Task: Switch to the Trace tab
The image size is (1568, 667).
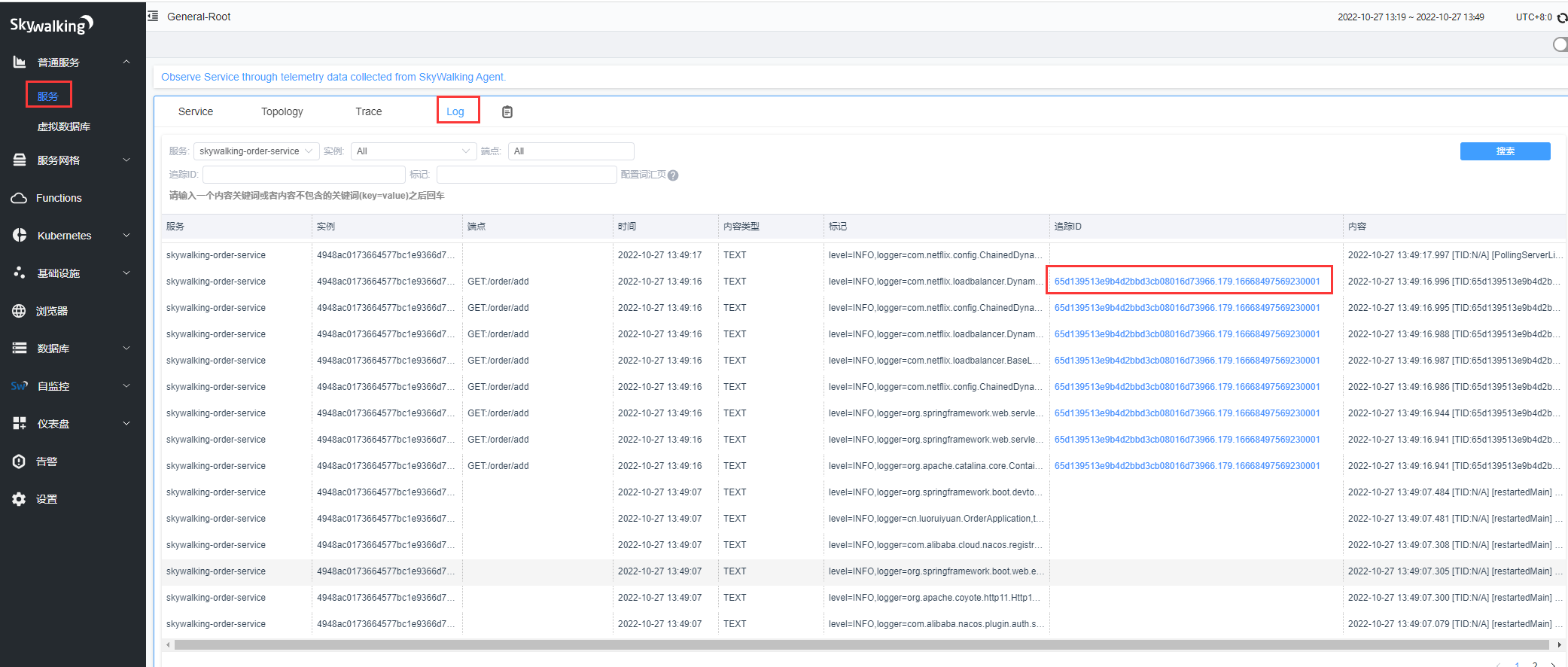Action: [369, 111]
